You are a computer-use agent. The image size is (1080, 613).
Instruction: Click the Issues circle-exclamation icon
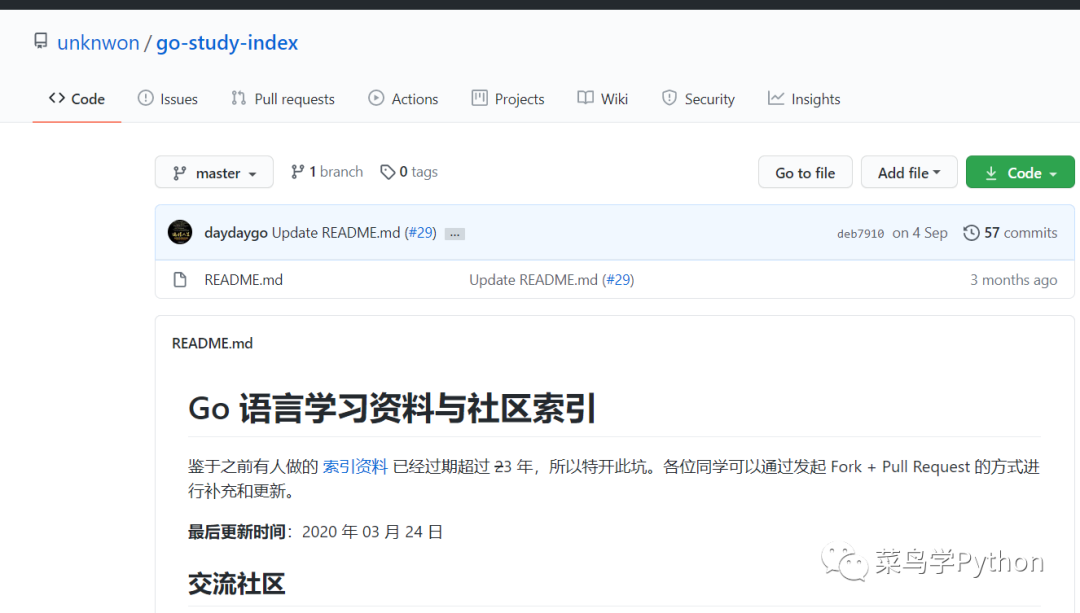pyautogui.click(x=145, y=98)
